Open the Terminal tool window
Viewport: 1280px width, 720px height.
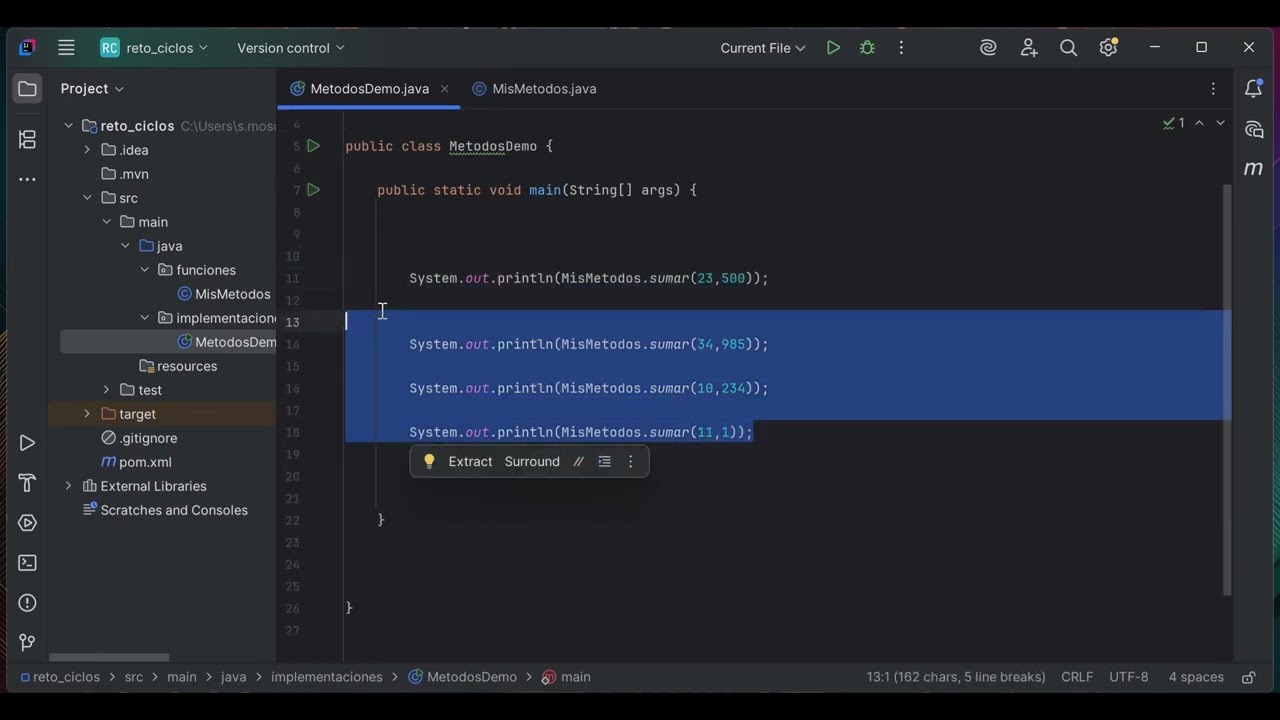28,563
